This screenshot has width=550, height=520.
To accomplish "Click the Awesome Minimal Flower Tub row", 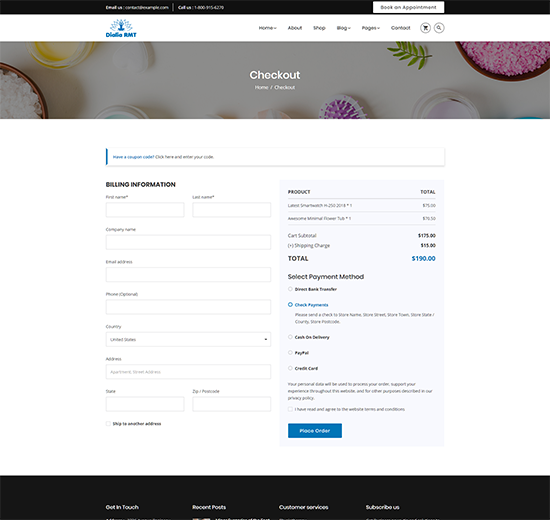I will click(362, 218).
